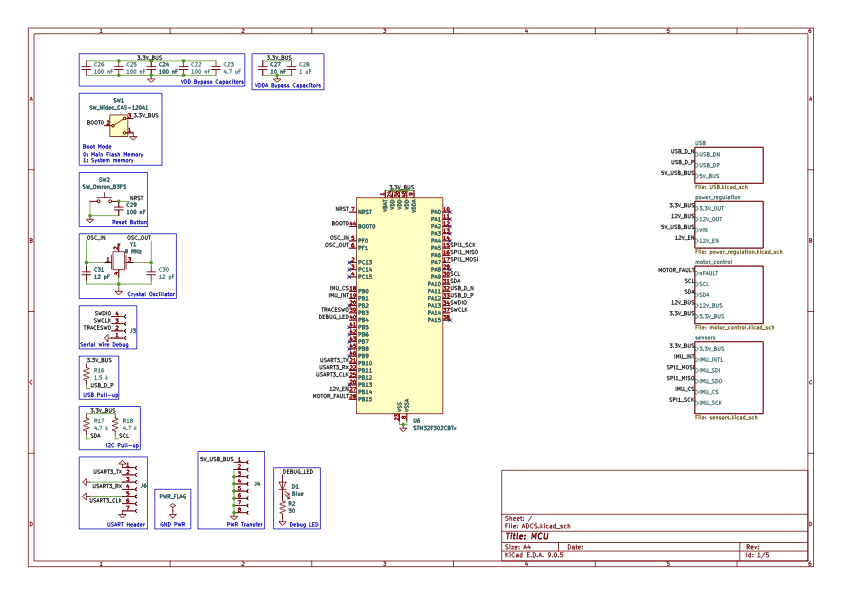Viewport: 841px width, 595px height.
Task: Click 'File: ADCS.kicad_sch' in title block
Action: coord(537,526)
